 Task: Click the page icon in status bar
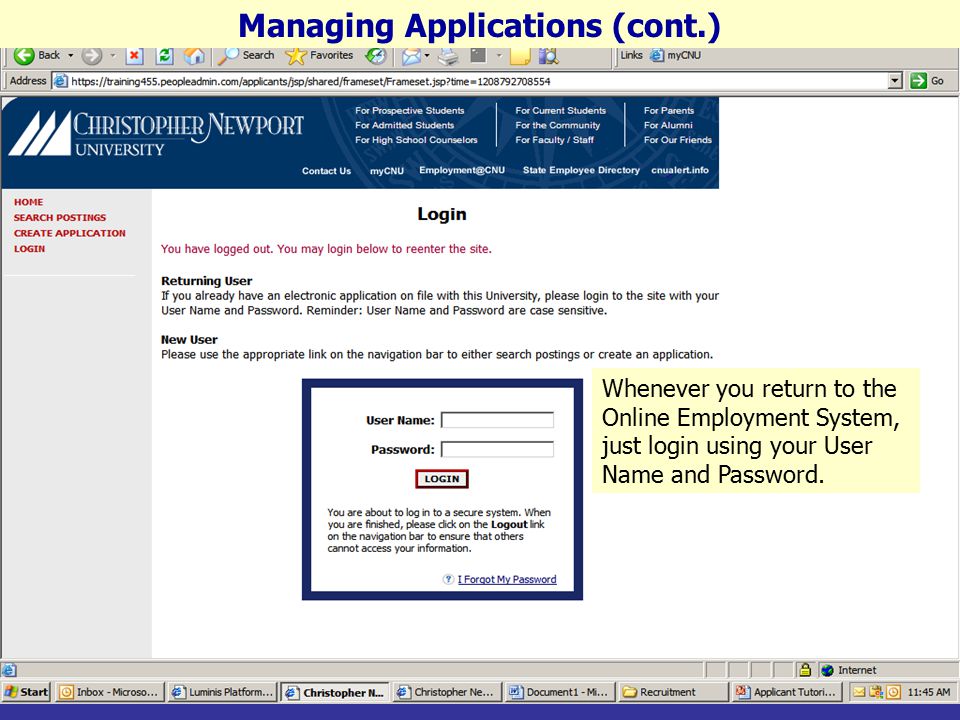tap(9, 670)
